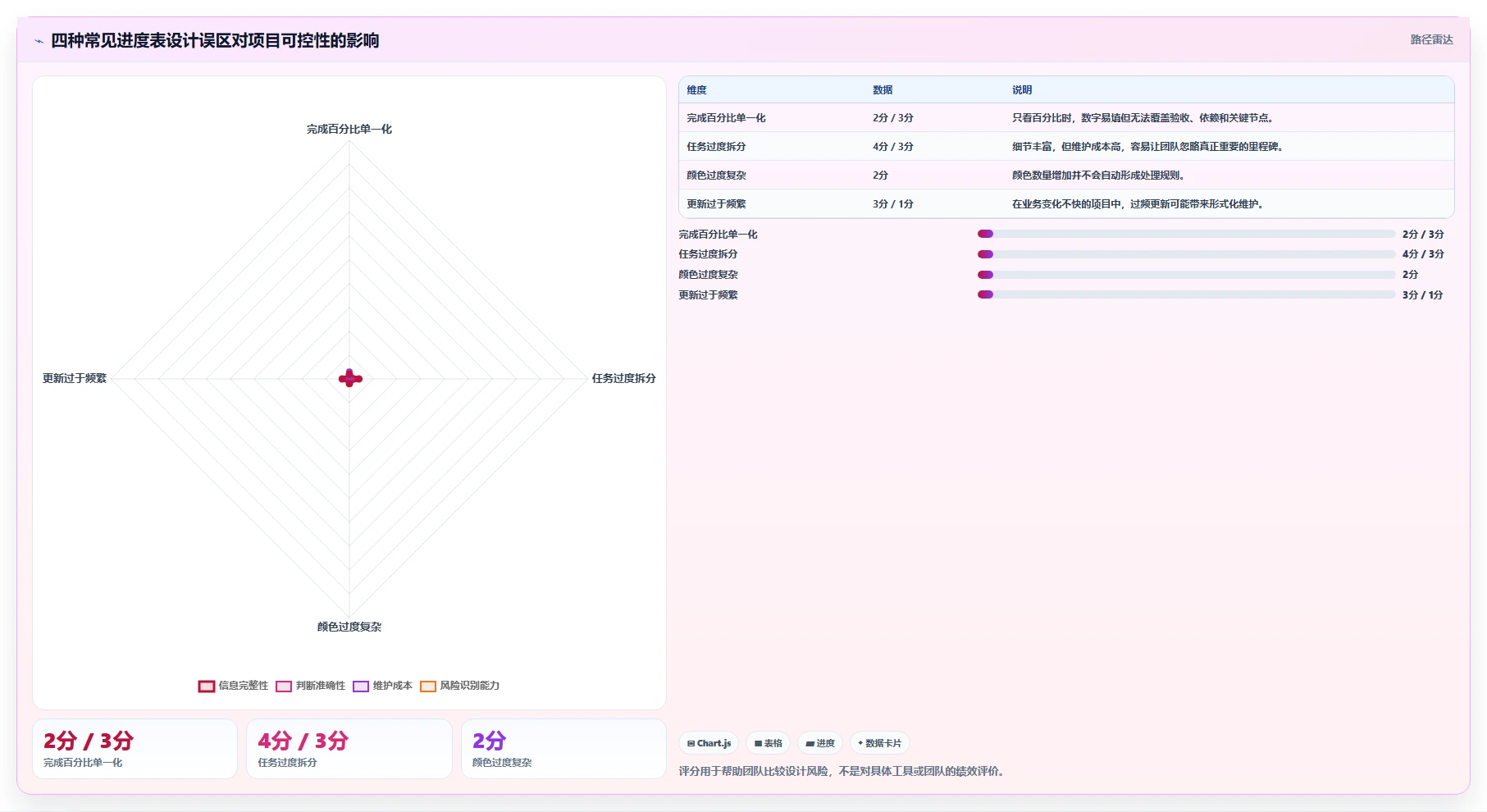The image size is (1487, 812).
Task: Click the 表格 tag chip
Action: tap(769, 743)
